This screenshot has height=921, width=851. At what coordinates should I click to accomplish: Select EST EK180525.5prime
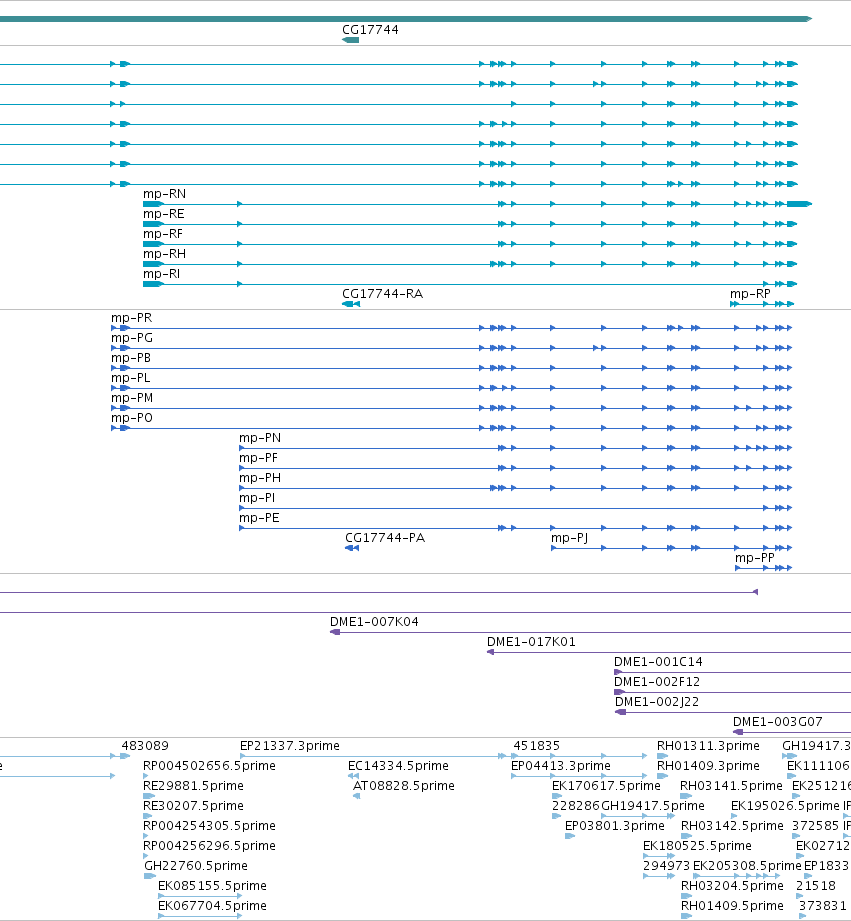(697, 845)
